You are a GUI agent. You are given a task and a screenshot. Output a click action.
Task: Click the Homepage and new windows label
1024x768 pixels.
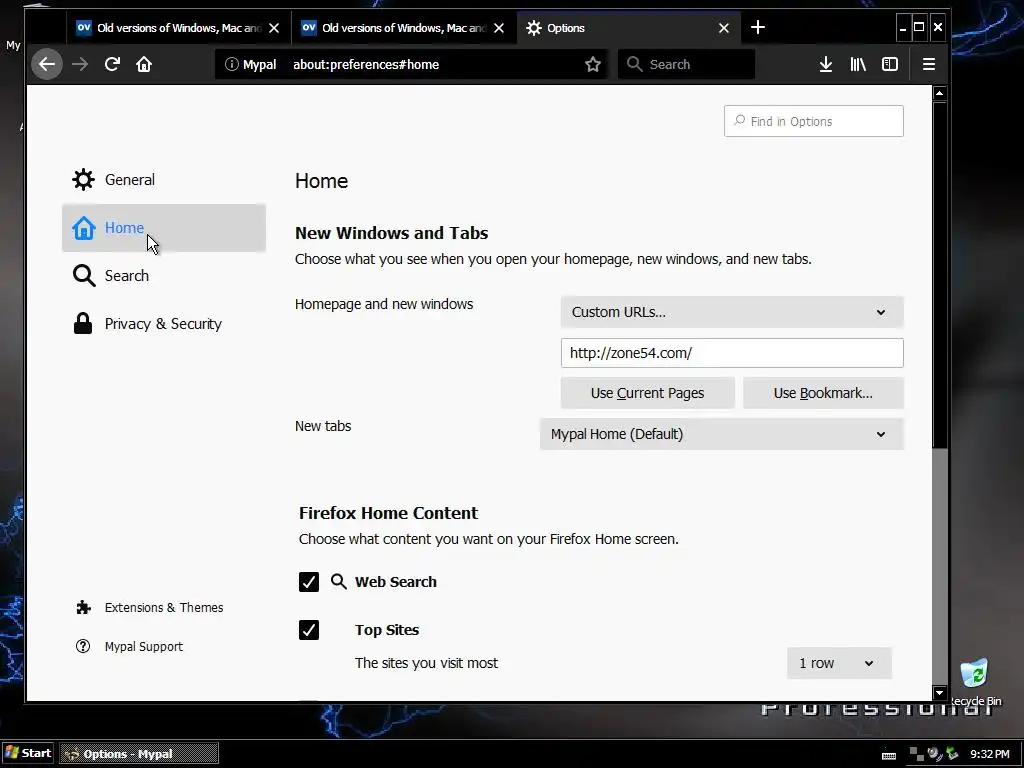pos(384,304)
